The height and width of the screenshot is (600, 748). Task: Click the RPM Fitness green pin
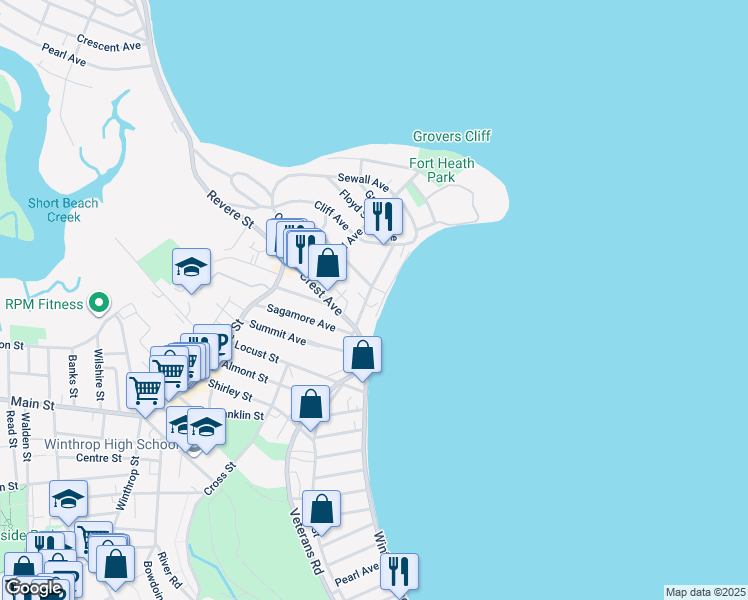tap(99, 304)
